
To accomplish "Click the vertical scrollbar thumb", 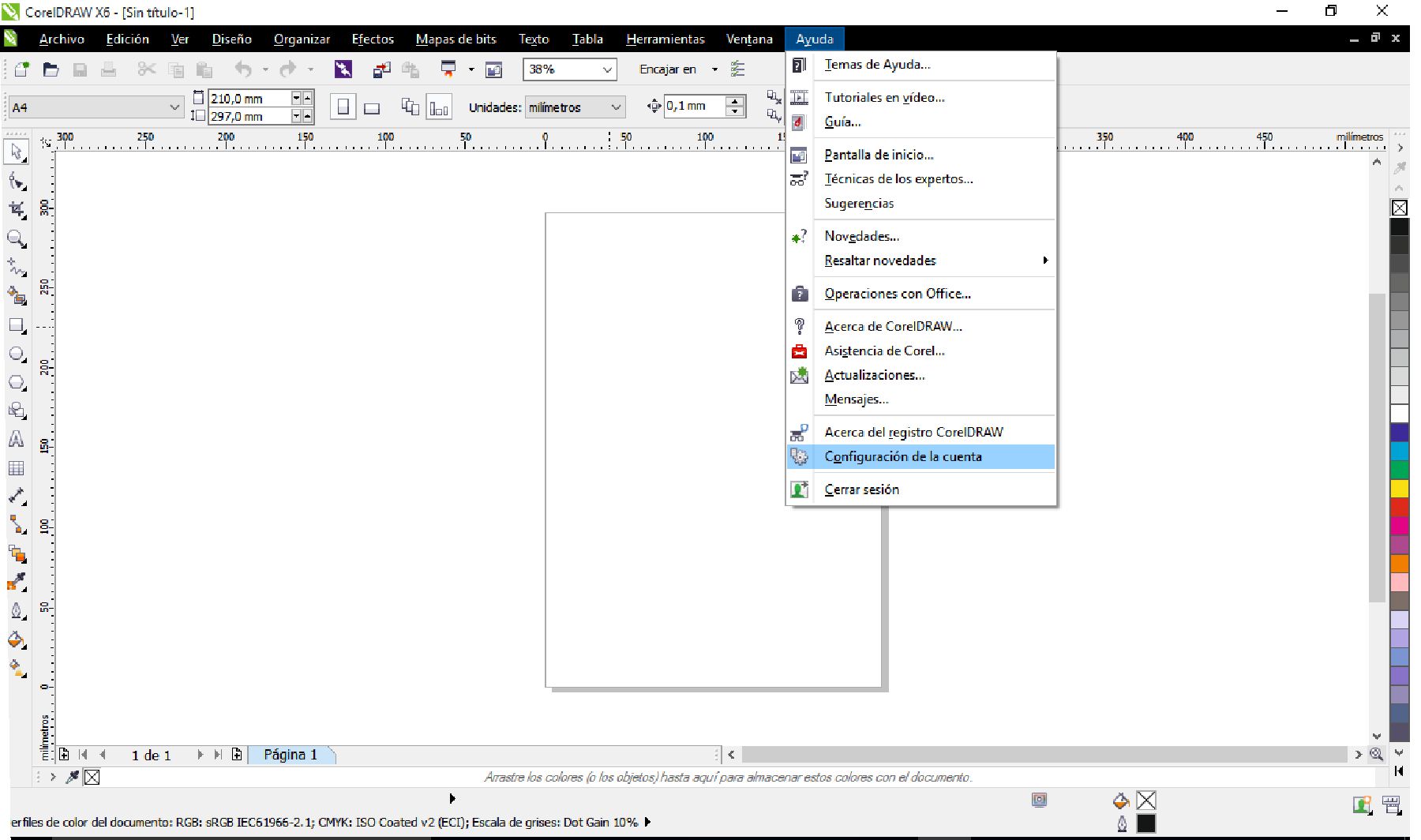I will pos(1377,447).
